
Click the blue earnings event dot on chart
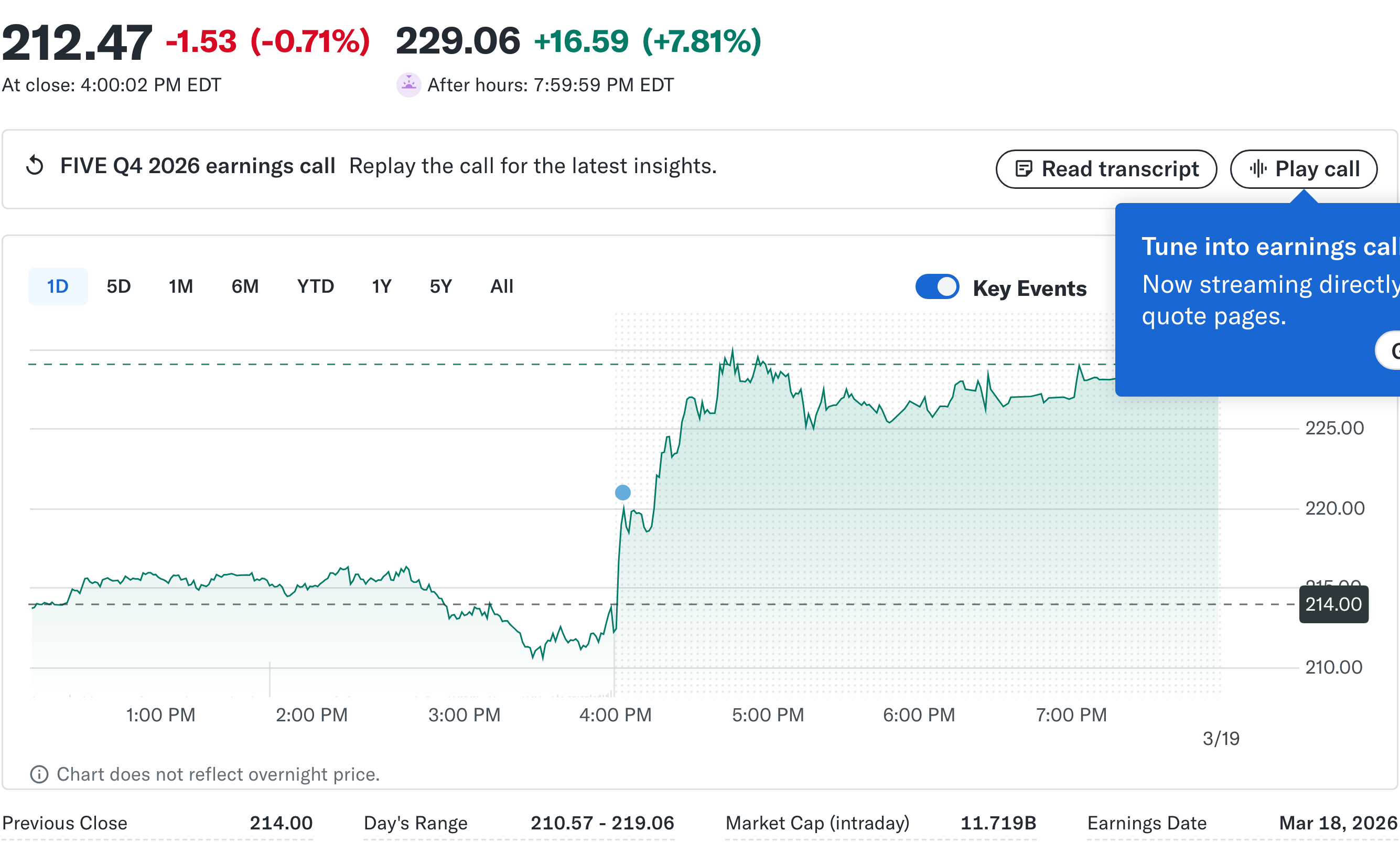[x=622, y=493]
